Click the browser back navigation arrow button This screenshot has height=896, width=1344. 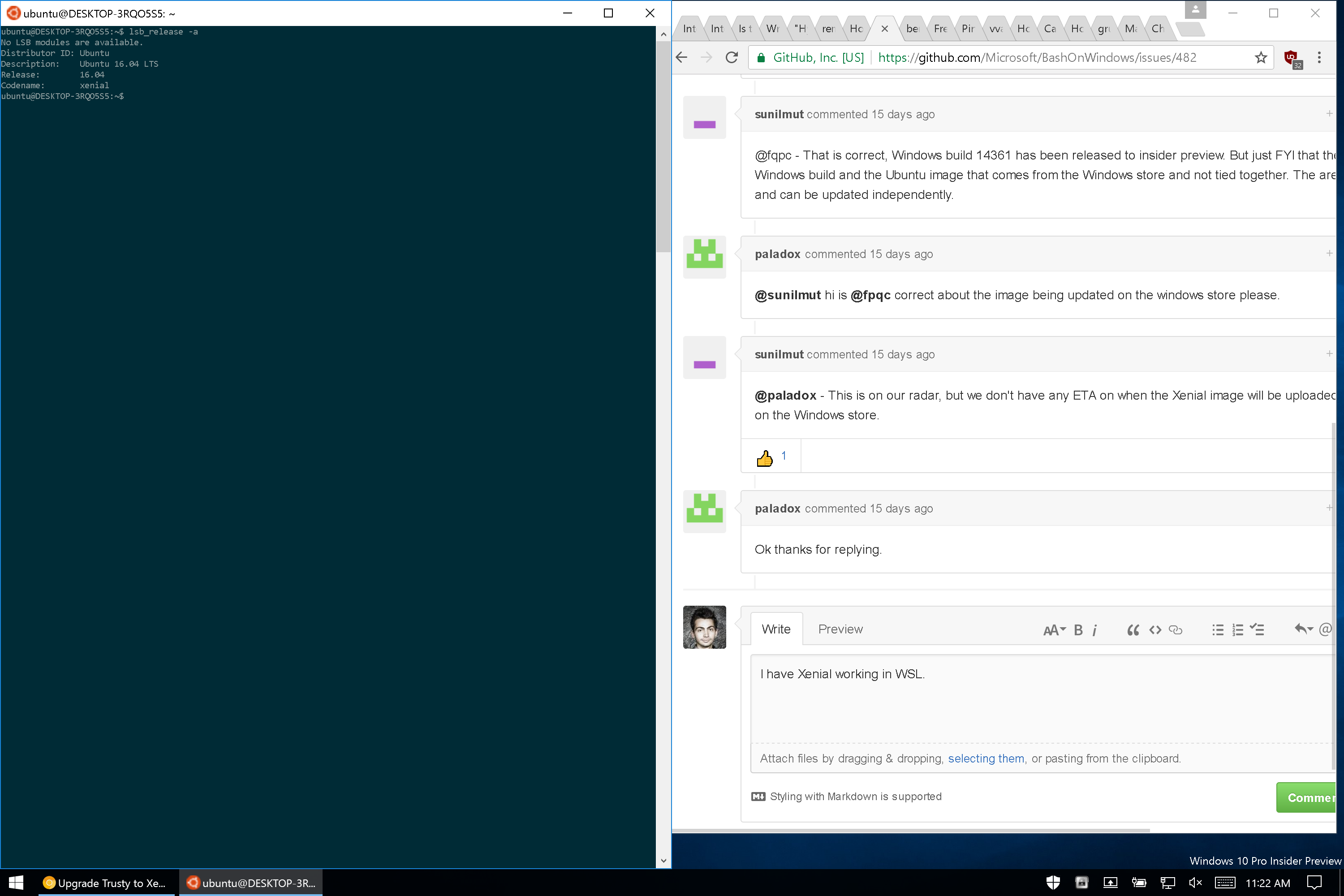pos(681,57)
